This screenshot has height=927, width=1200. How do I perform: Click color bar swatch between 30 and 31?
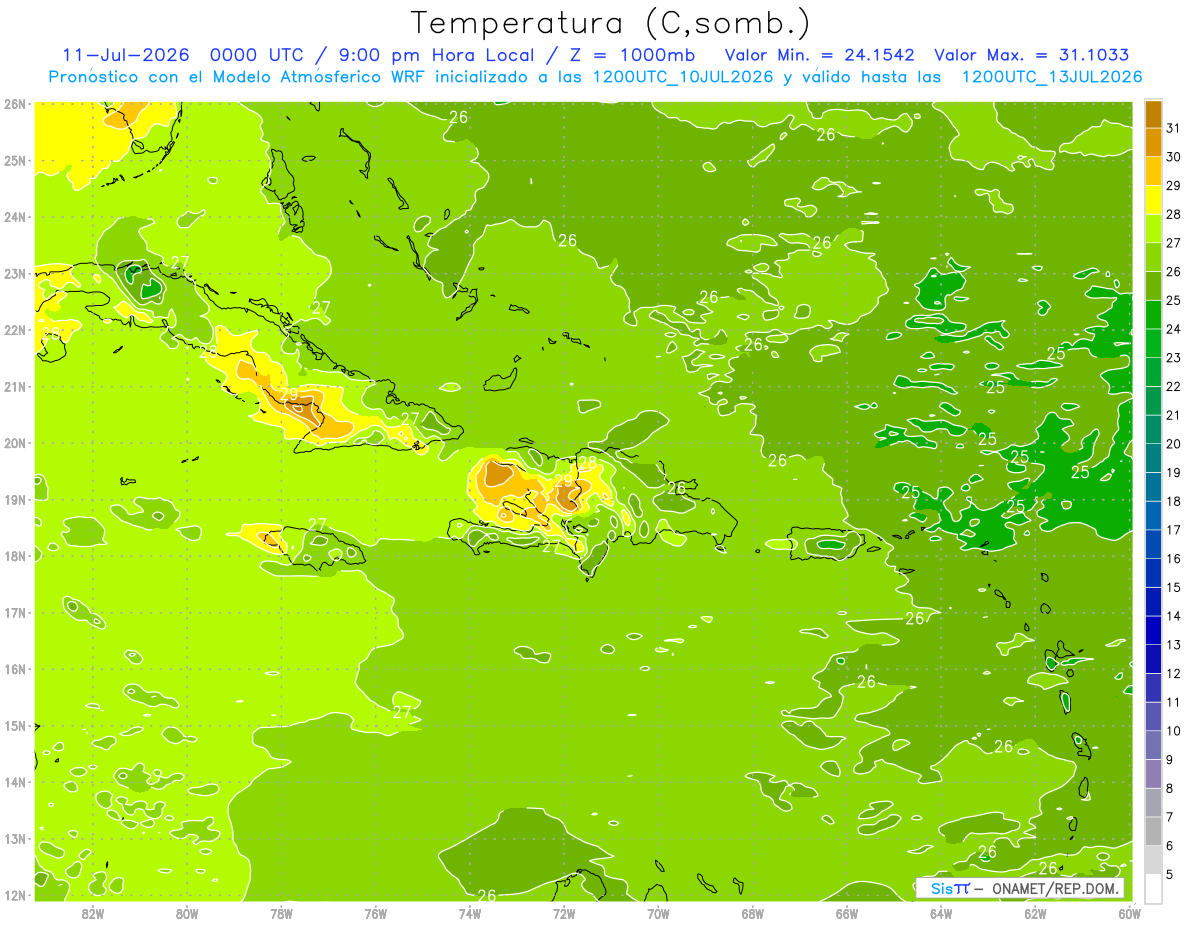[x=1153, y=142]
